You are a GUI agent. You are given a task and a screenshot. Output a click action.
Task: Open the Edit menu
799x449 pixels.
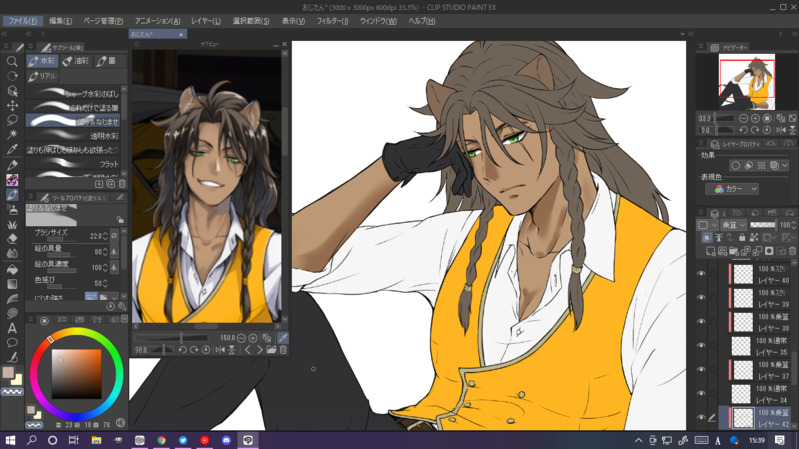[x=61, y=21]
